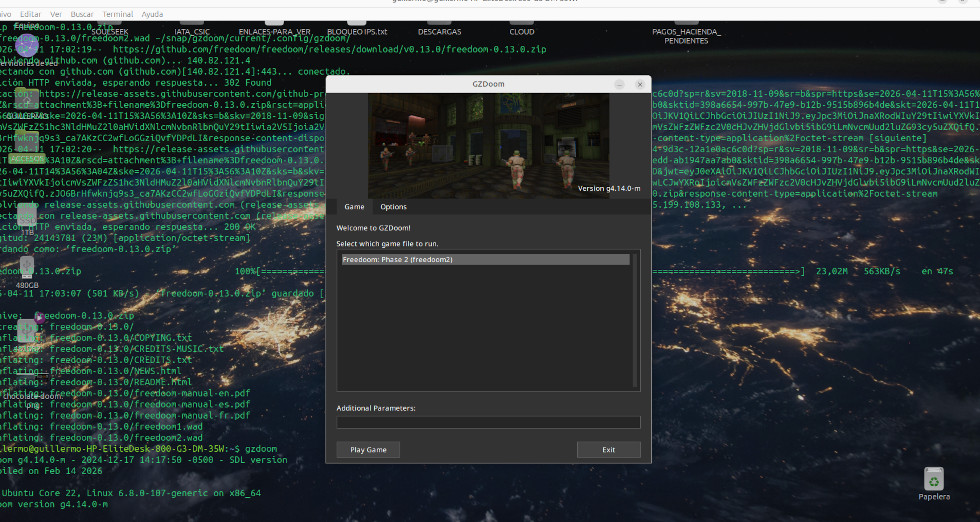
Task: Open the Papelera trash icon on desktop
Action: (933, 480)
